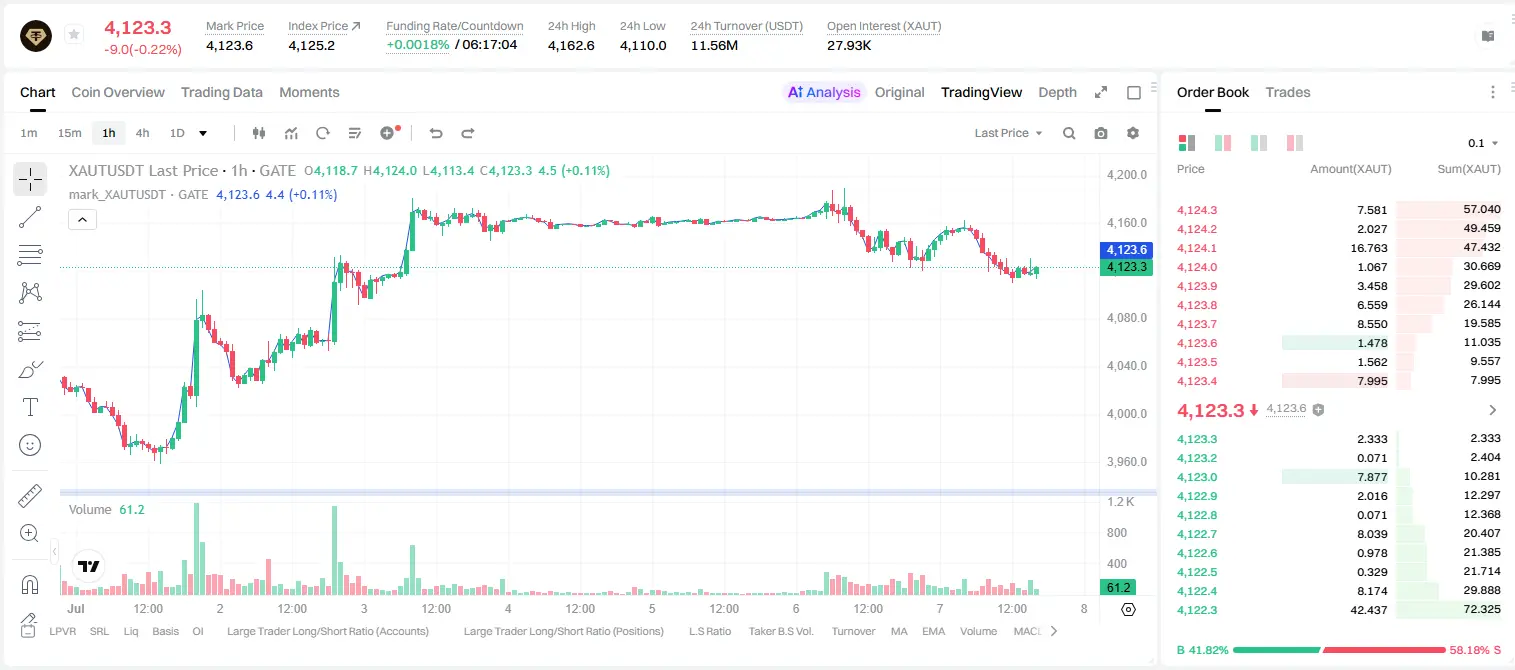Image resolution: width=1515 pixels, height=670 pixels.
Task: Open the AI Analysis button
Action: [x=824, y=92]
